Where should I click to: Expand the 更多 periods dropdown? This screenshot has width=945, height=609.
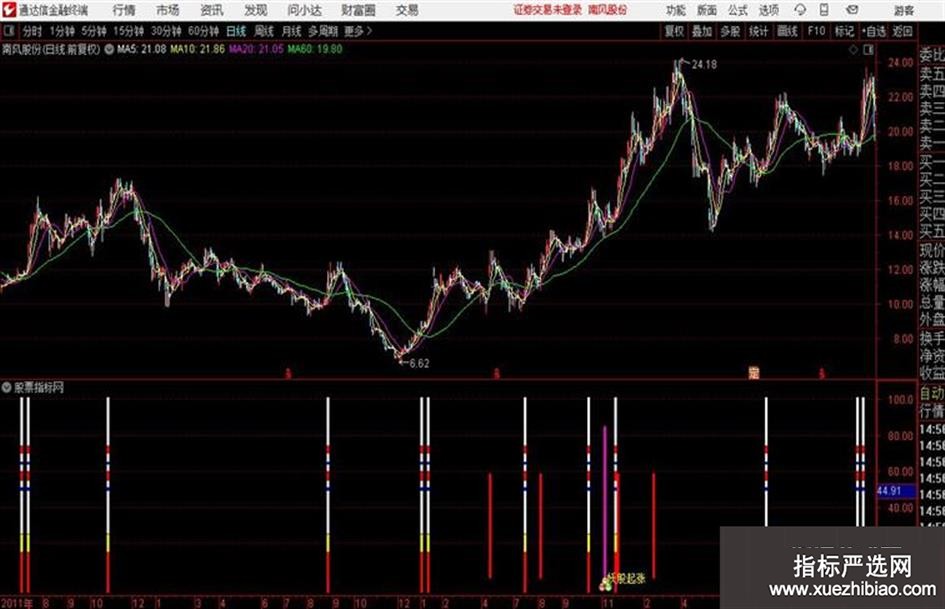tap(358, 31)
